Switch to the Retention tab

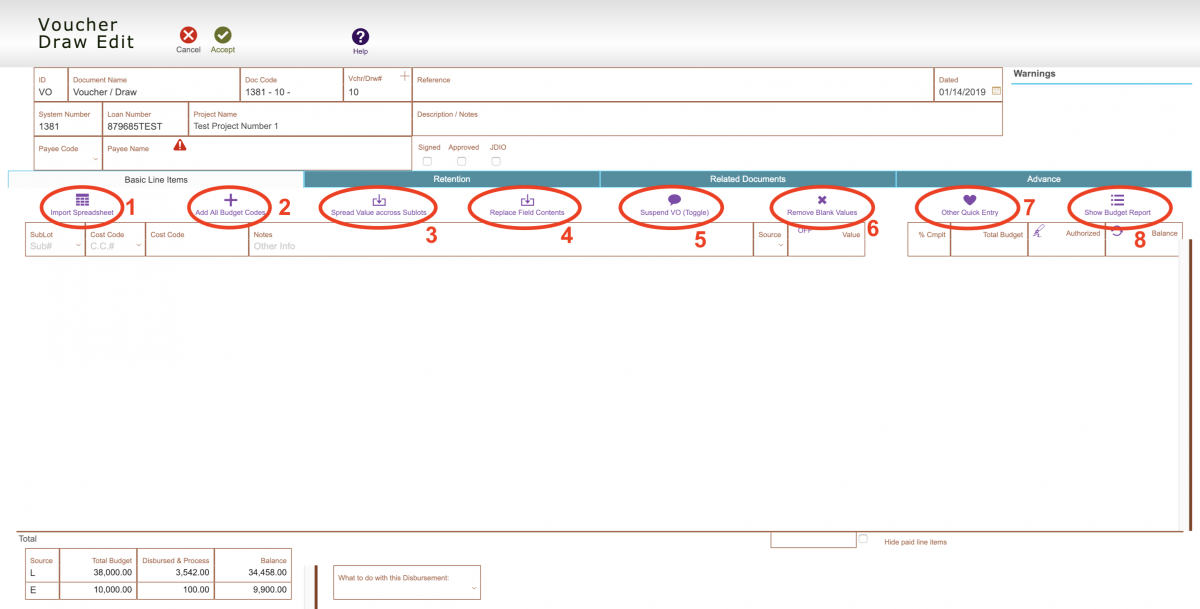(452, 180)
